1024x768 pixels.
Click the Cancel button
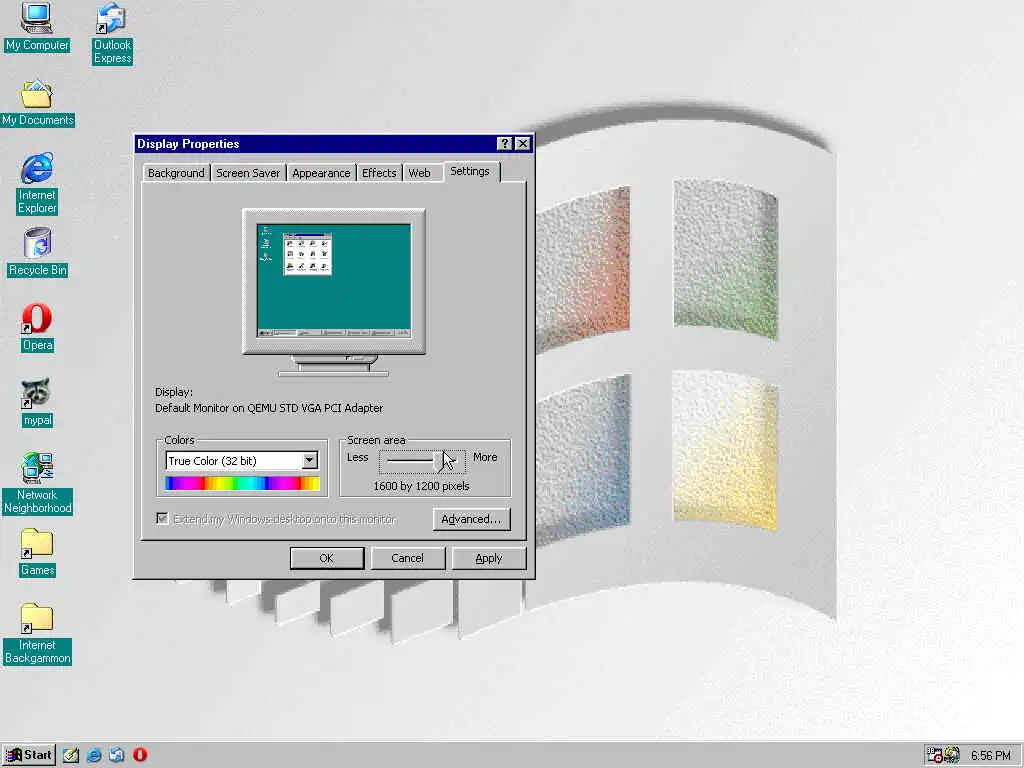408,558
